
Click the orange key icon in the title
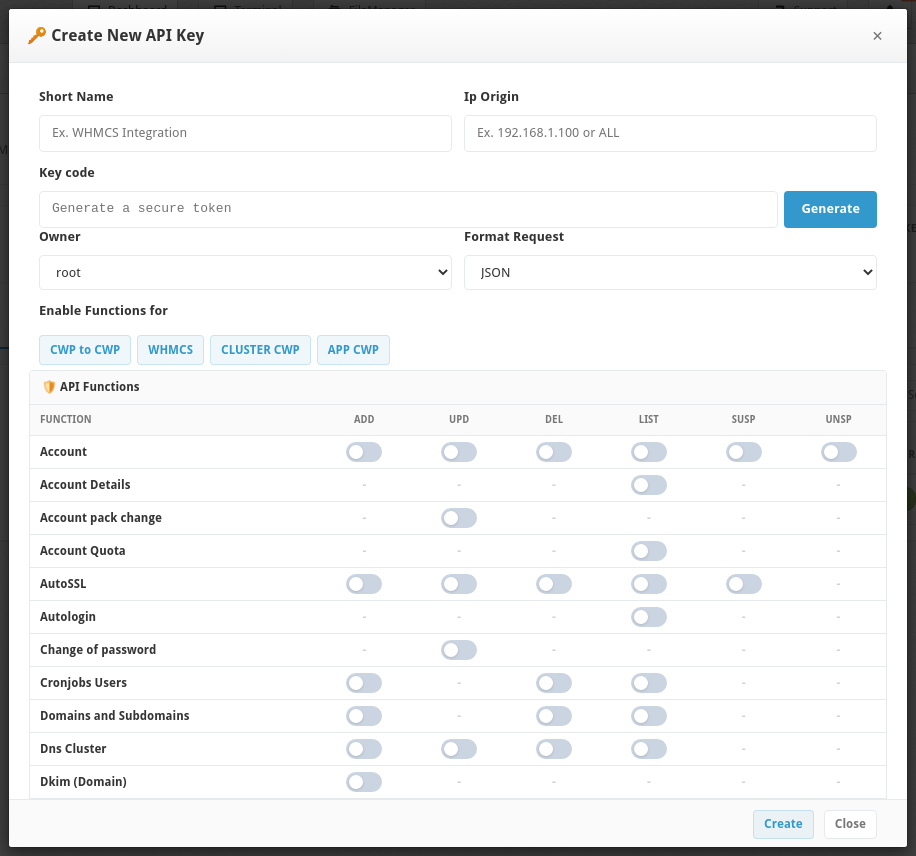click(x=37, y=36)
